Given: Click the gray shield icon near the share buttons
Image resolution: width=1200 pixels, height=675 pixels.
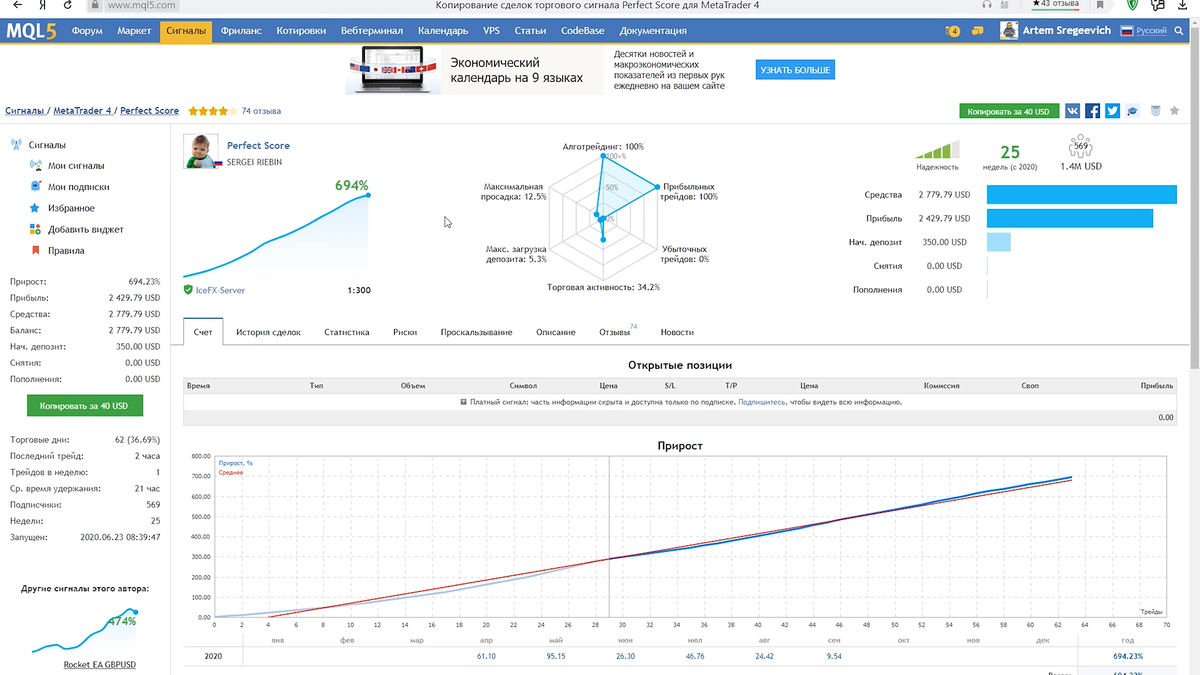Looking at the screenshot, I should point(1155,111).
